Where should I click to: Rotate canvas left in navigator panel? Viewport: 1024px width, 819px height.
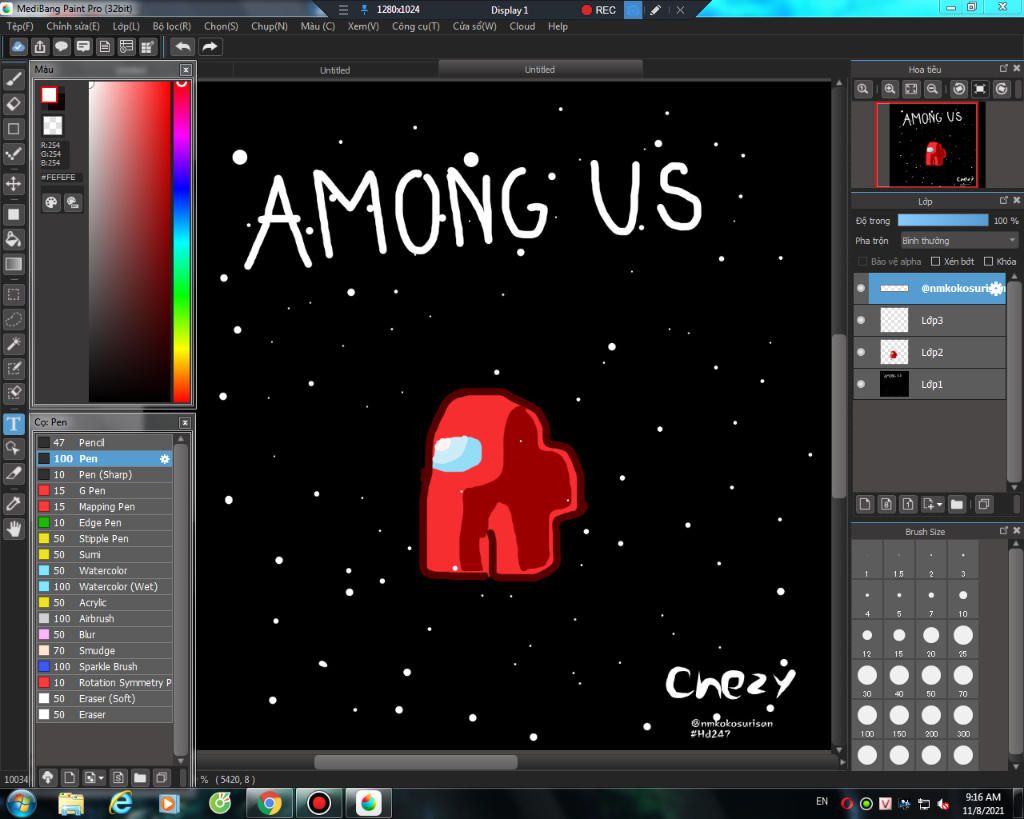pos(959,89)
